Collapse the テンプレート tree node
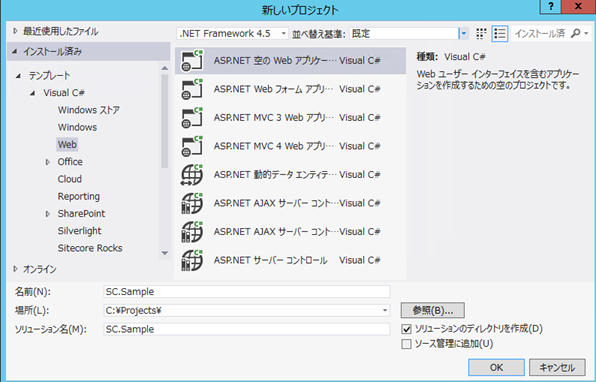The height and width of the screenshot is (382, 596). pyautogui.click(x=18, y=76)
